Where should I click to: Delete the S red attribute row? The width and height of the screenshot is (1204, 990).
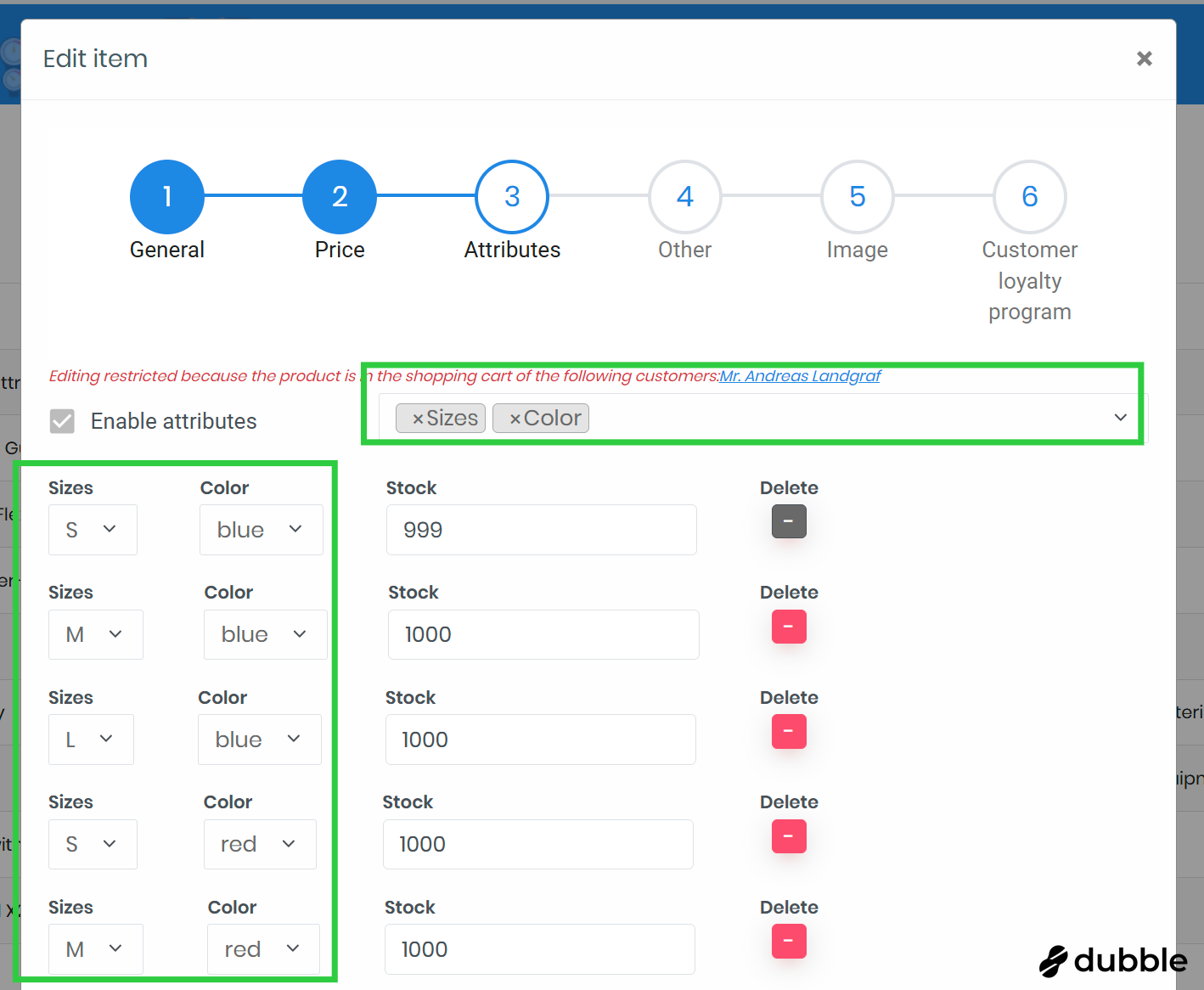[788, 836]
